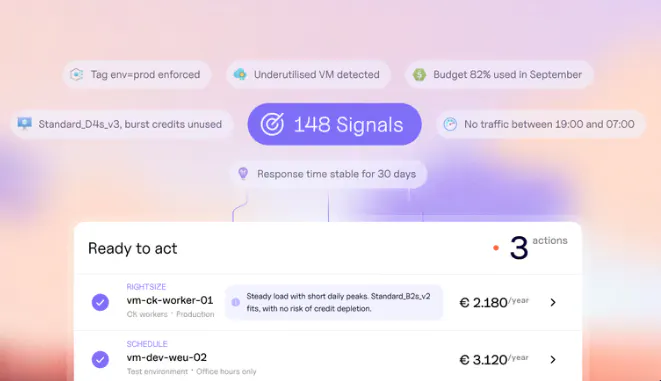This screenshot has width=661, height=381.
Task: Click the info icon in rightsize explanation
Action: coord(236,302)
